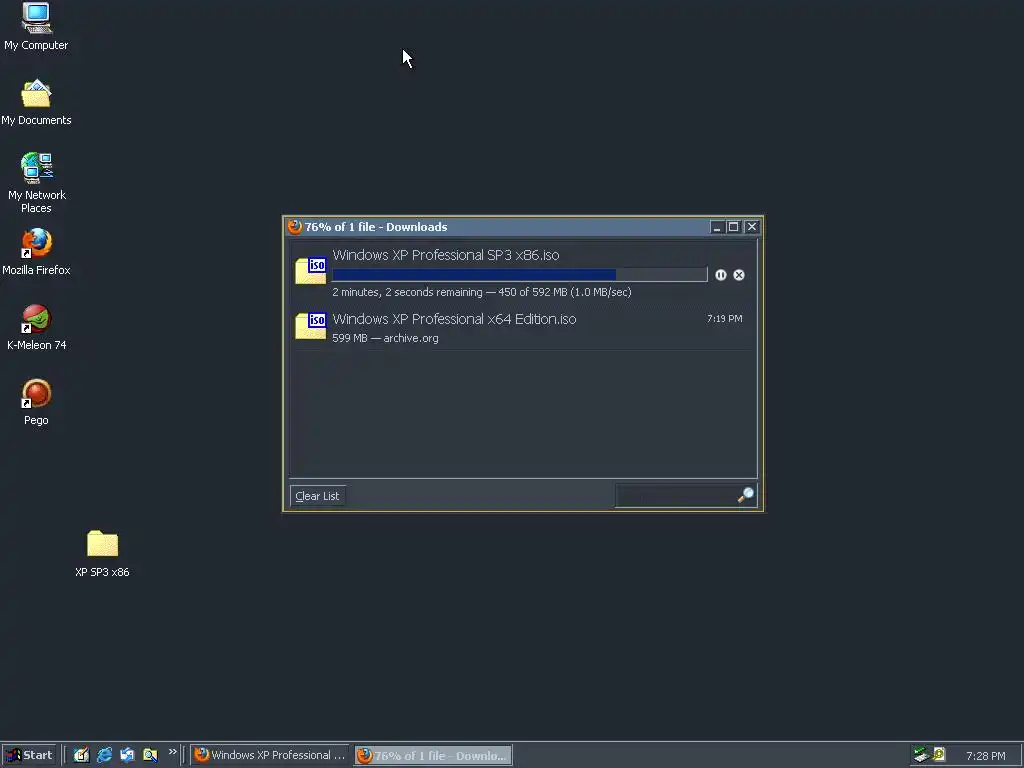
Task: Click the 599 MB — archive.org text
Action: (385, 338)
